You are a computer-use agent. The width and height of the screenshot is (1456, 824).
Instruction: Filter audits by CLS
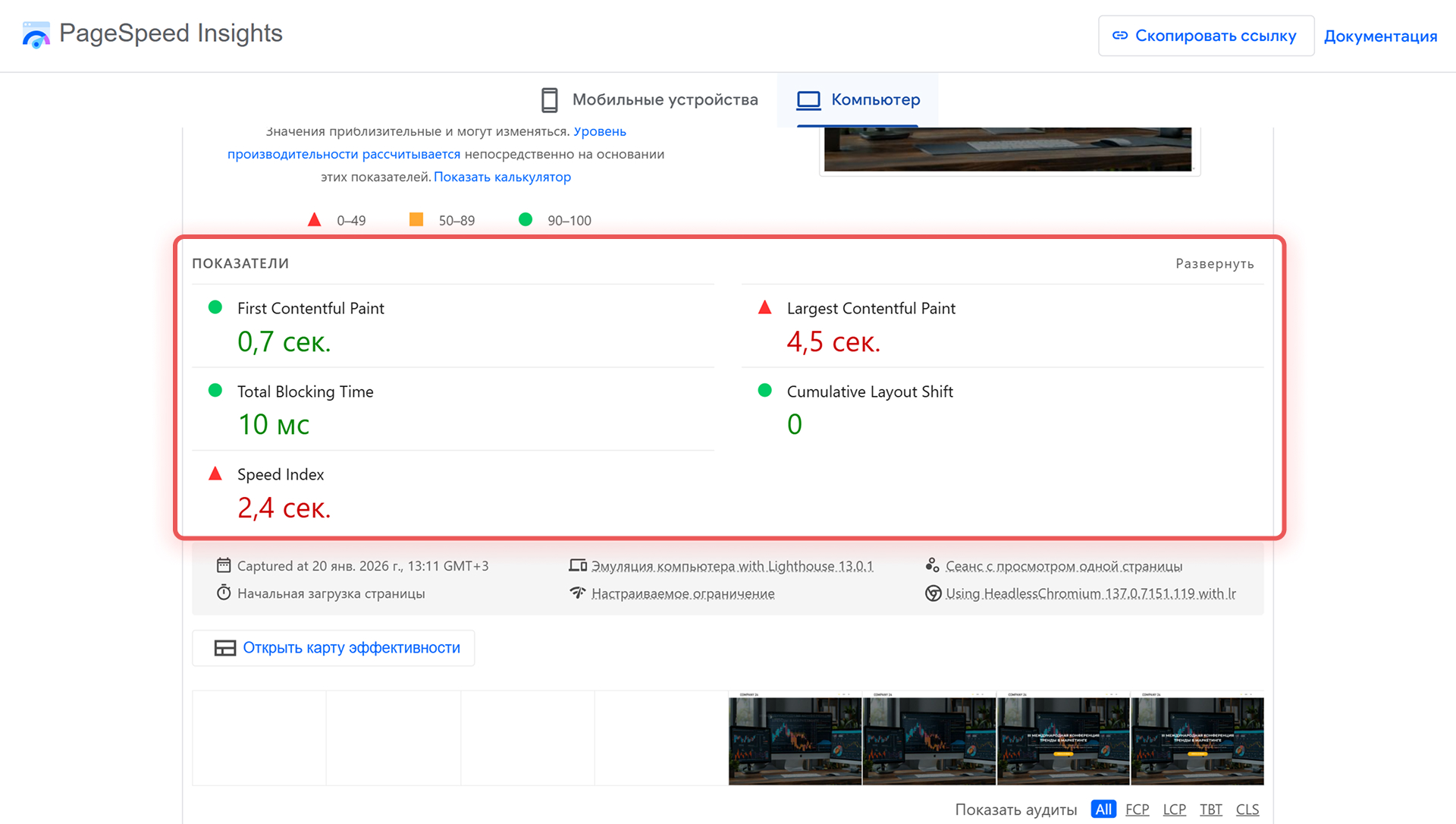[x=1247, y=810]
